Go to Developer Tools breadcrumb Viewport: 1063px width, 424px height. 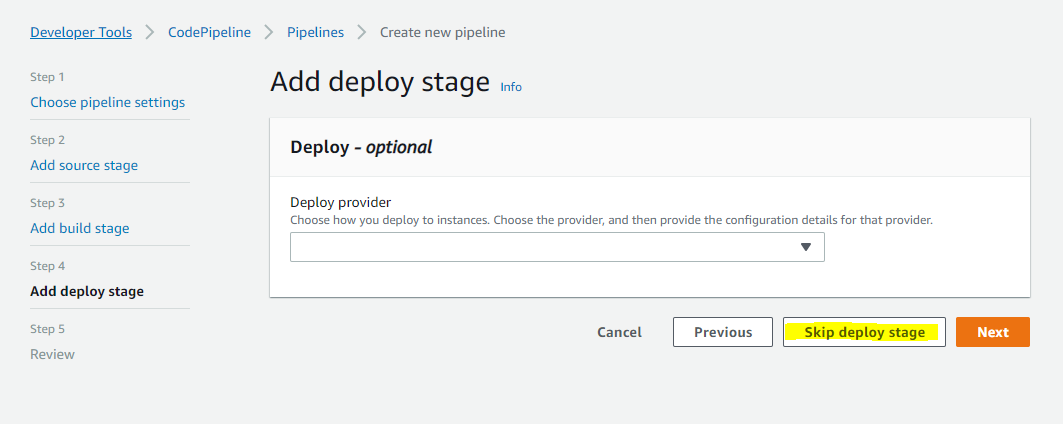click(x=81, y=32)
